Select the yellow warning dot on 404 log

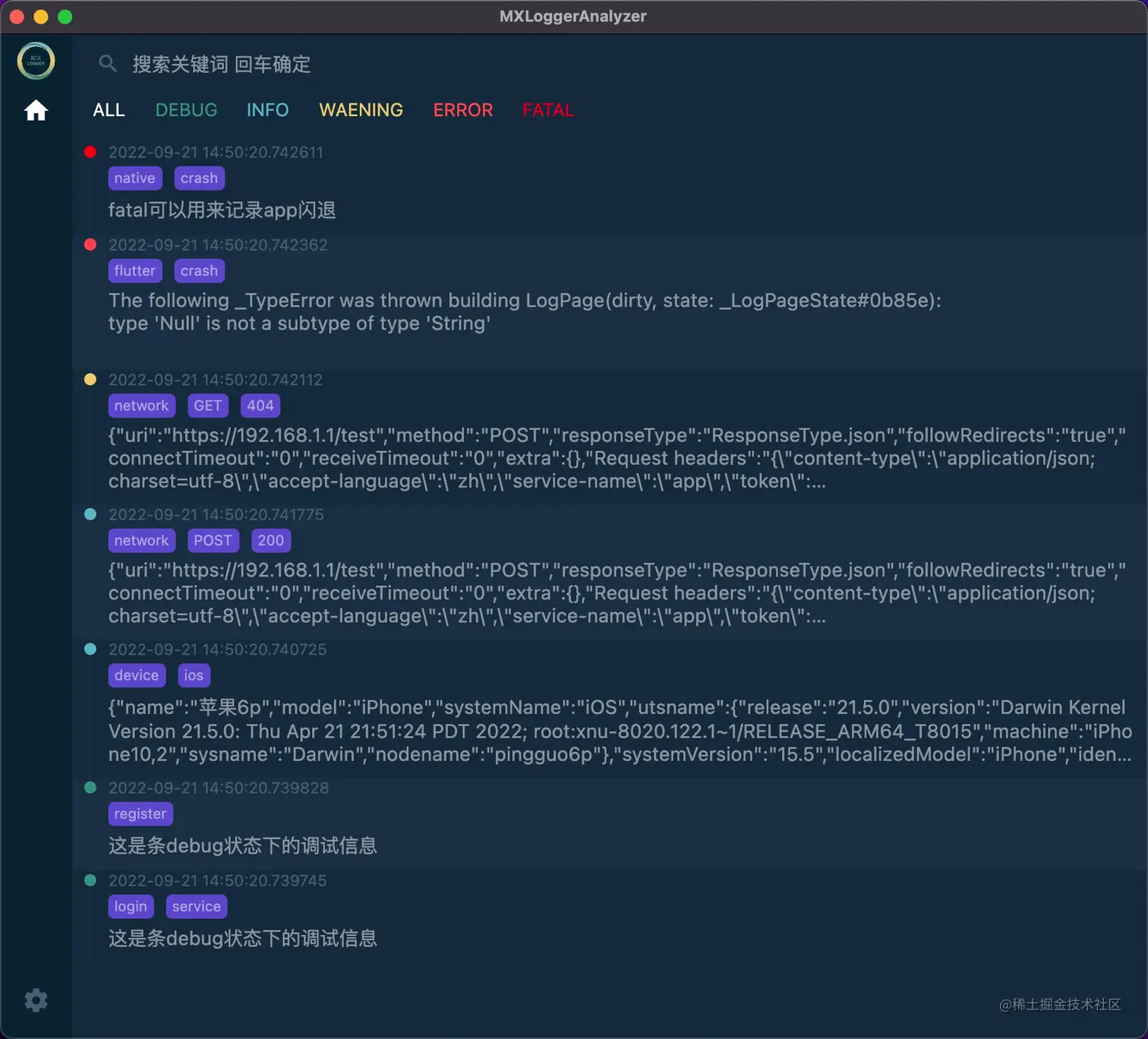pos(90,379)
